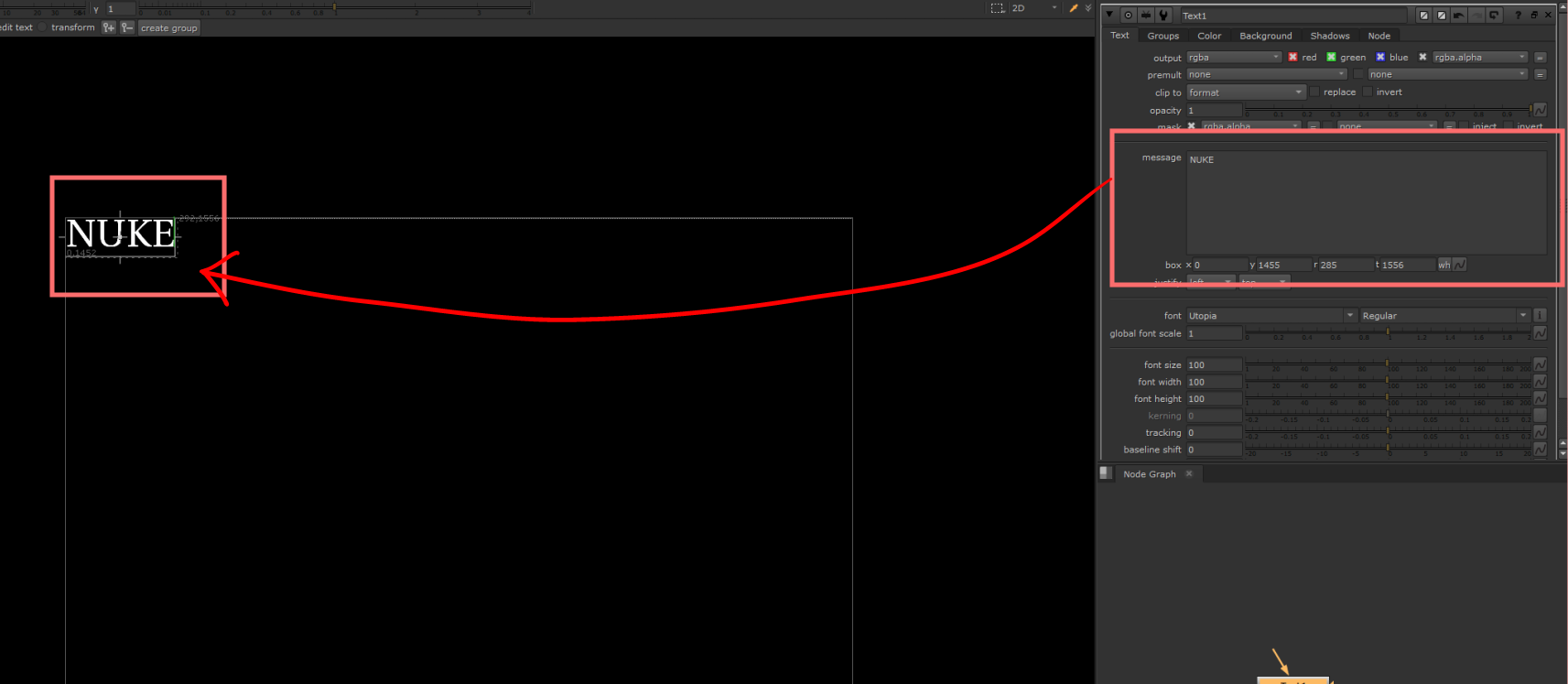The image size is (1568, 684).
Task: Click the box r value 285
Action: [x=1346, y=266]
